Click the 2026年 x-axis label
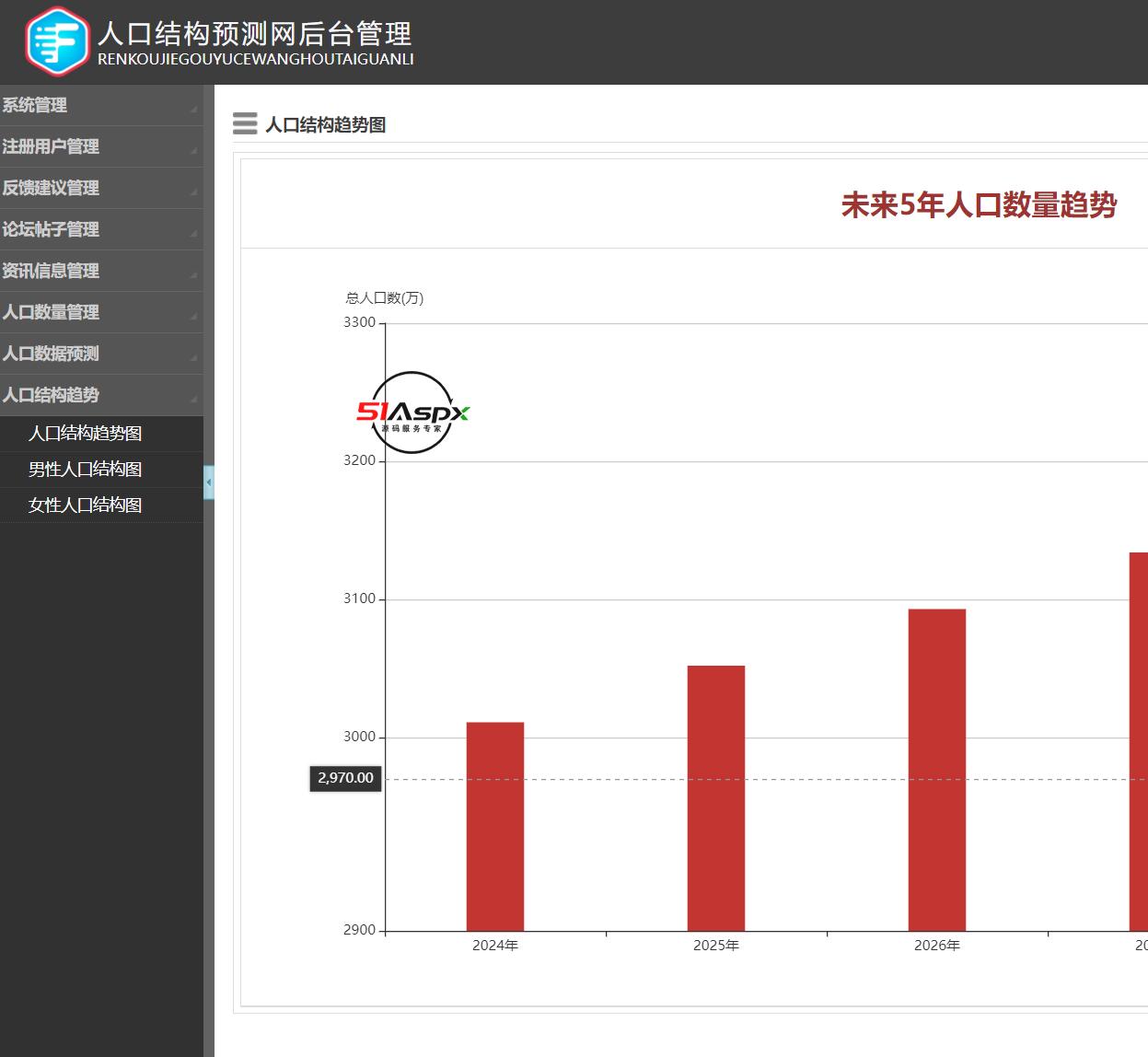1148x1057 pixels. pos(937,946)
